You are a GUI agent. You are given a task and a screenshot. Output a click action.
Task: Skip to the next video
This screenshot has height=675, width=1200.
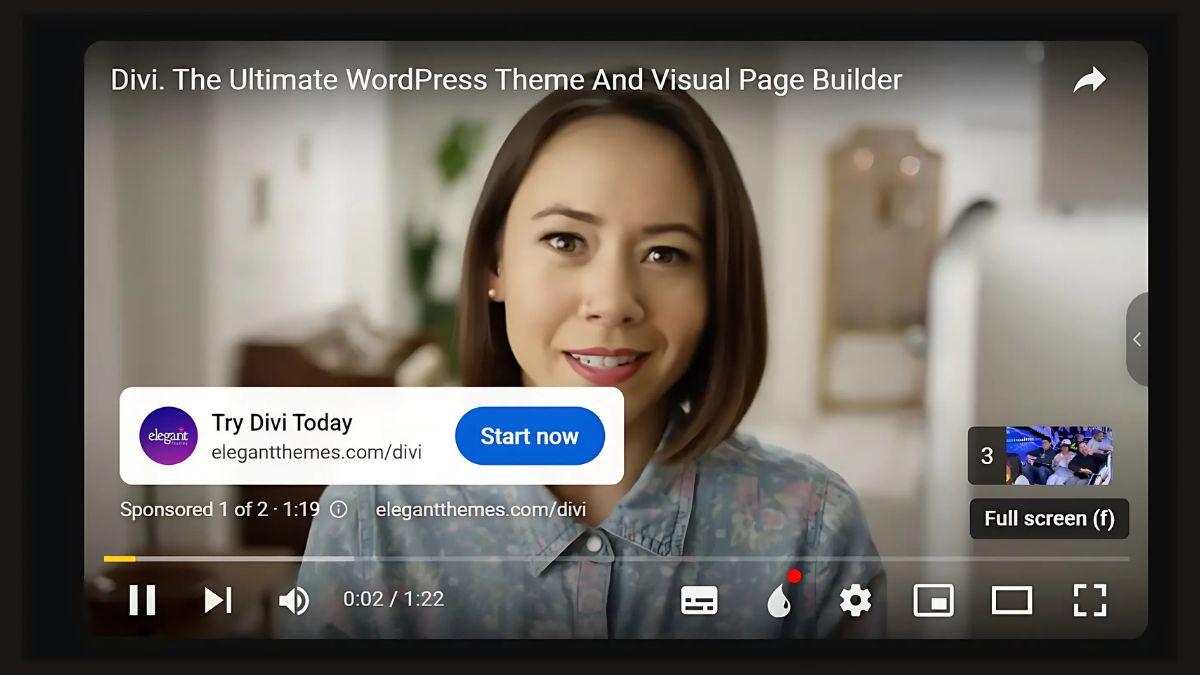(x=218, y=600)
